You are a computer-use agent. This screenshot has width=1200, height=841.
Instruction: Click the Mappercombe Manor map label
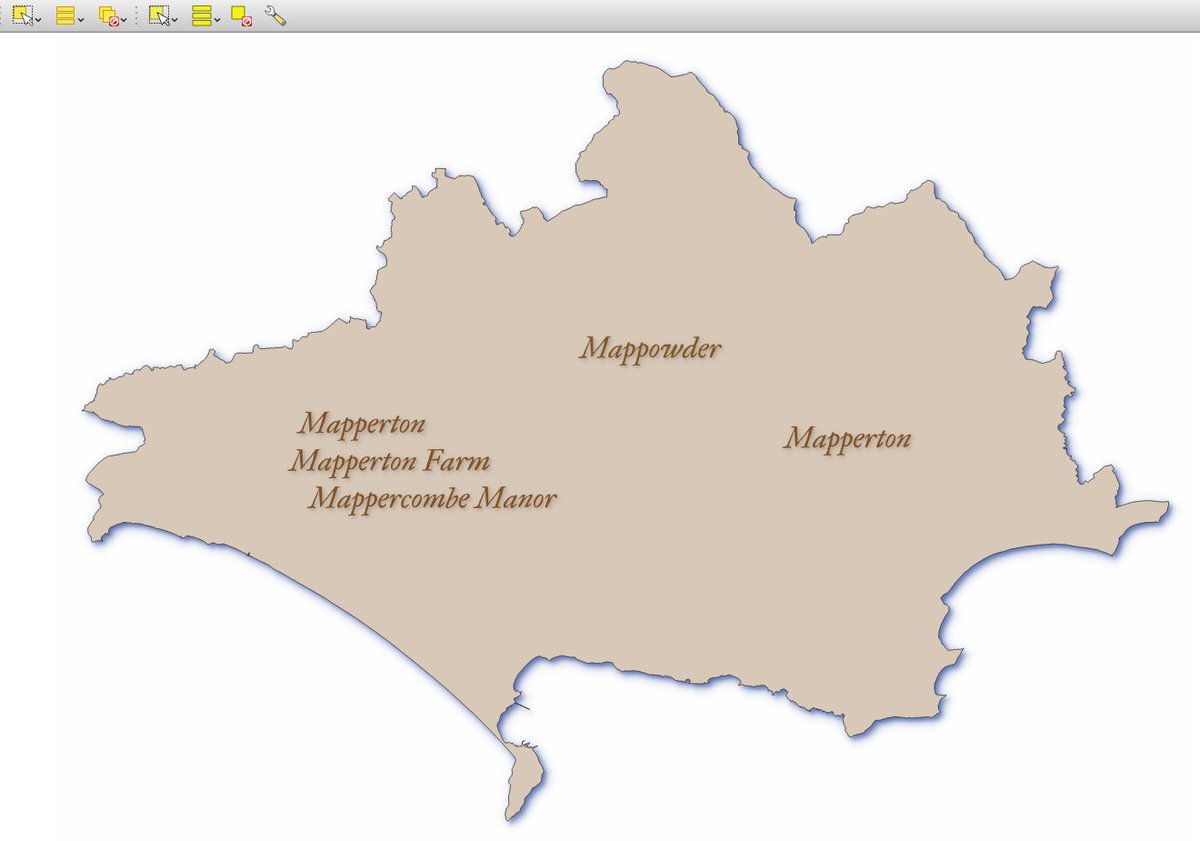432,498
